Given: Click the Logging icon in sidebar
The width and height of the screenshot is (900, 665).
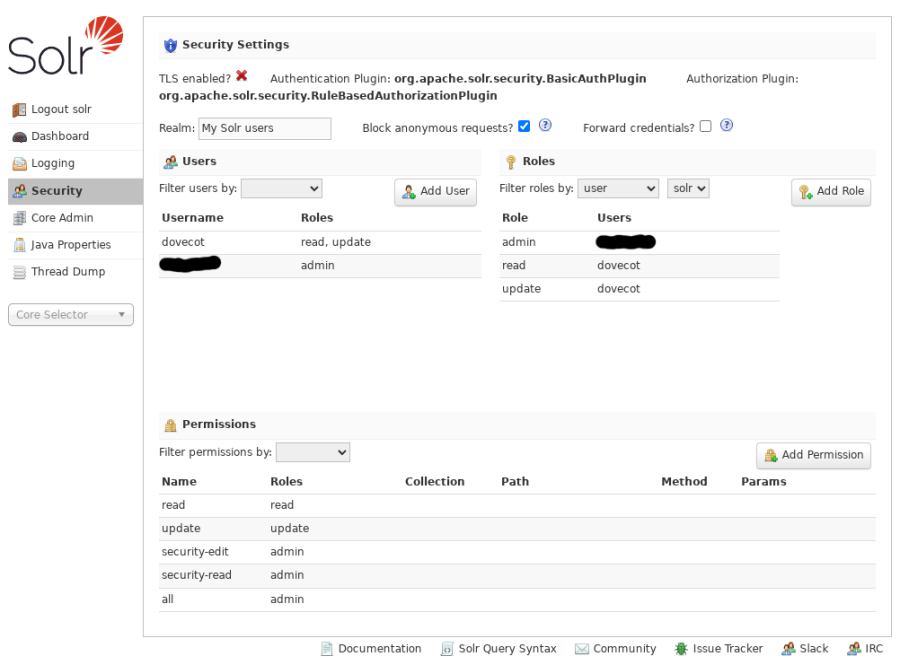Looking at the screenshot, I should tap(20, 164).
